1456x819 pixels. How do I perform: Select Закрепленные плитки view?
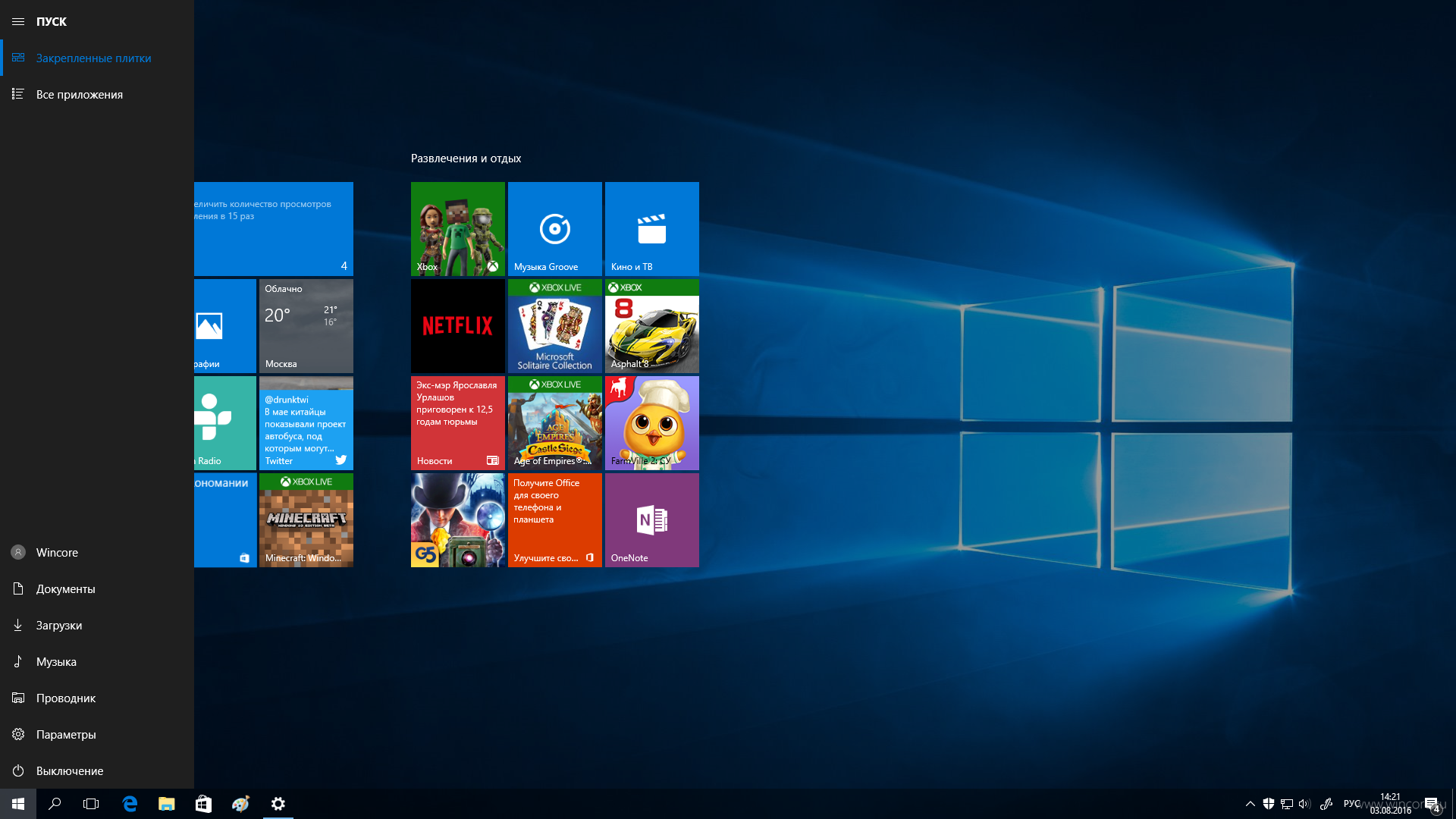point(97,58)
